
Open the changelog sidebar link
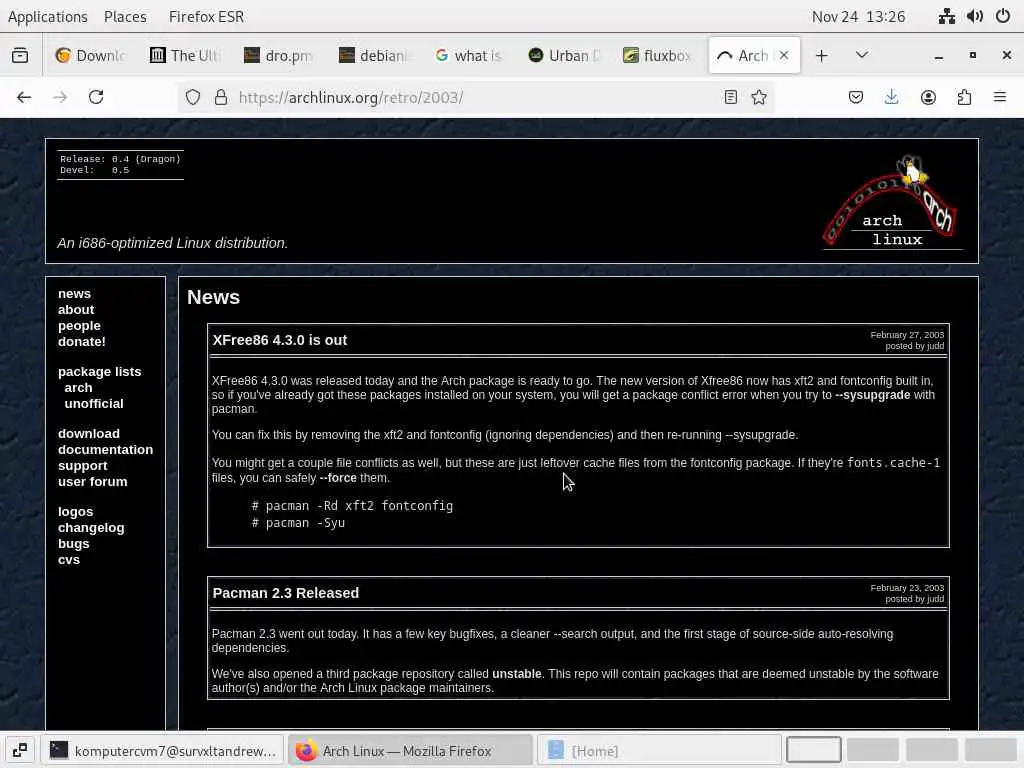click(x=91, y=528)
